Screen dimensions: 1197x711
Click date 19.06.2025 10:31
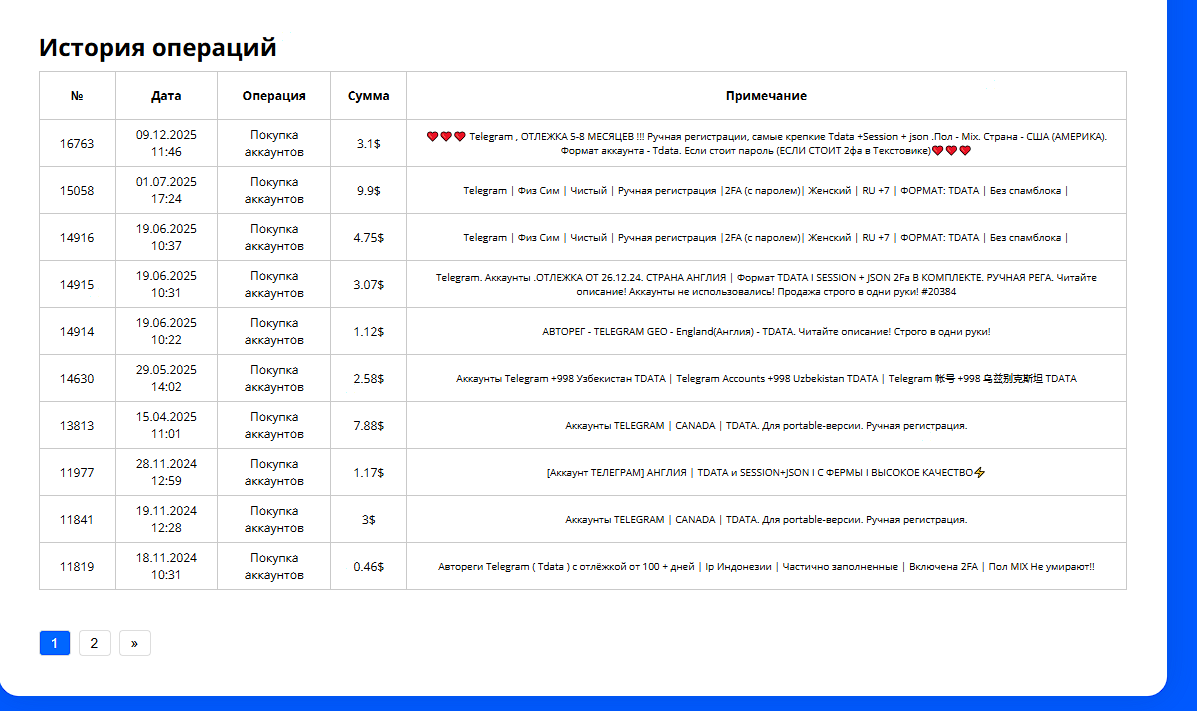pyautogui.click(x=166, y=284)
